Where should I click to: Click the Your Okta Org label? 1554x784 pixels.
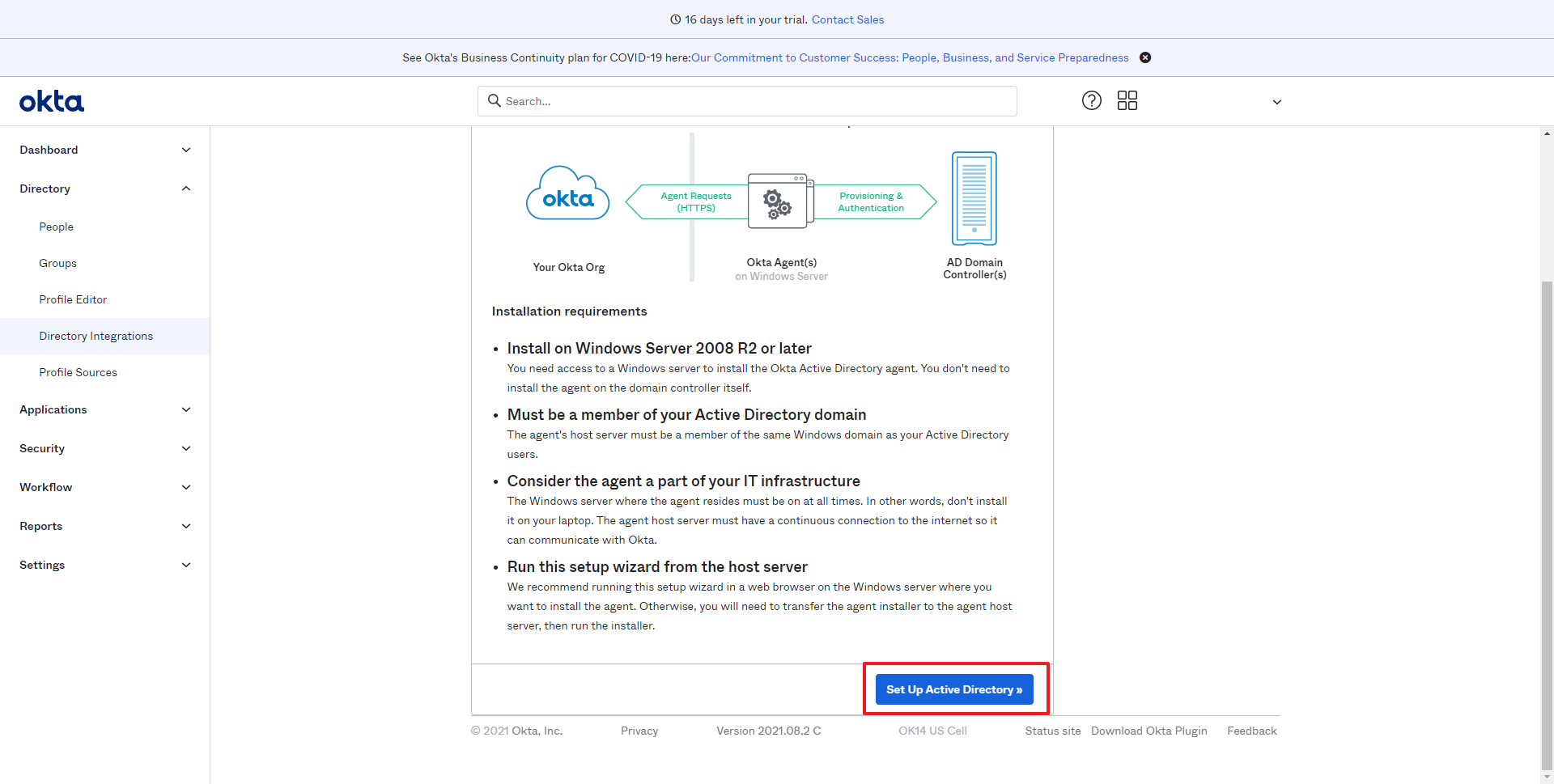click(x=569, y=267)
